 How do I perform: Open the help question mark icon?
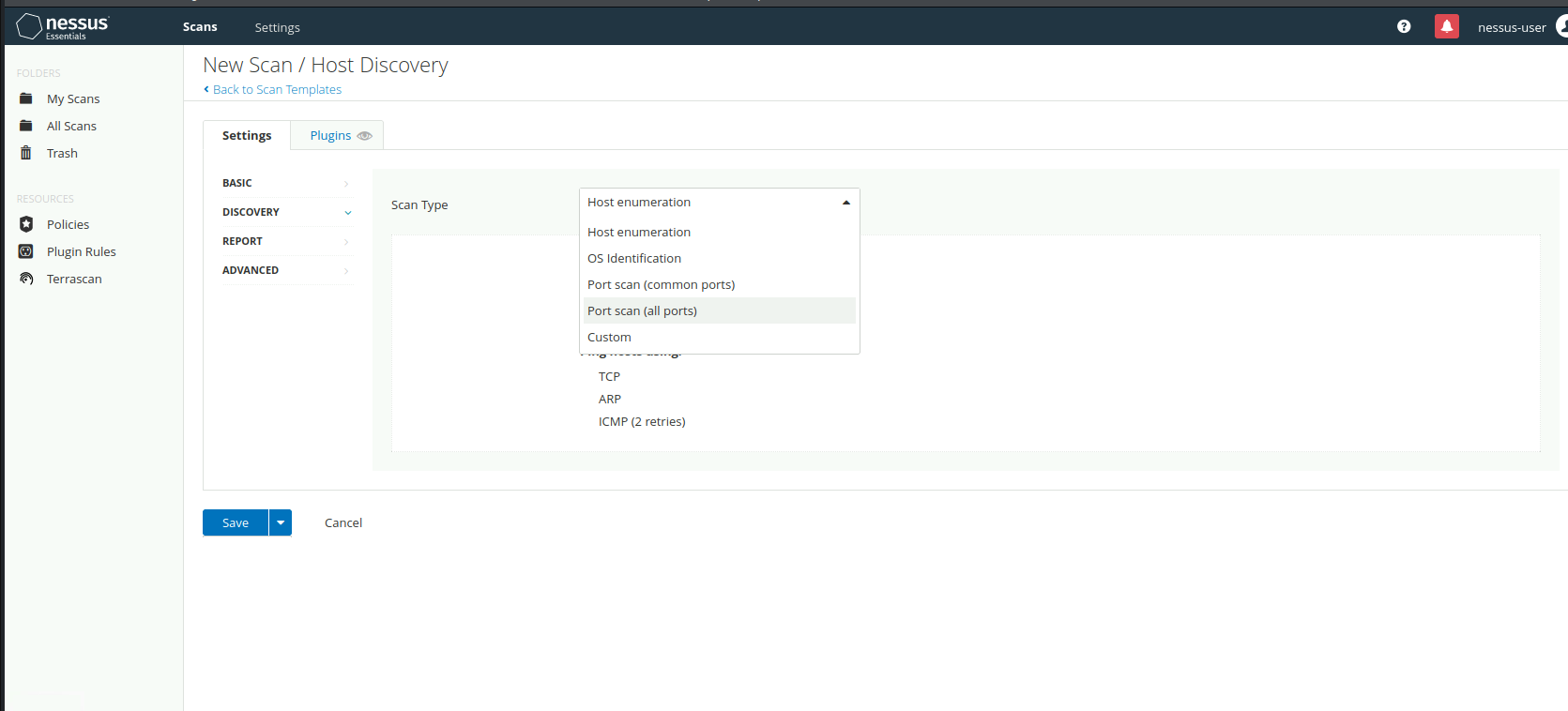[x=1404, y=27]
